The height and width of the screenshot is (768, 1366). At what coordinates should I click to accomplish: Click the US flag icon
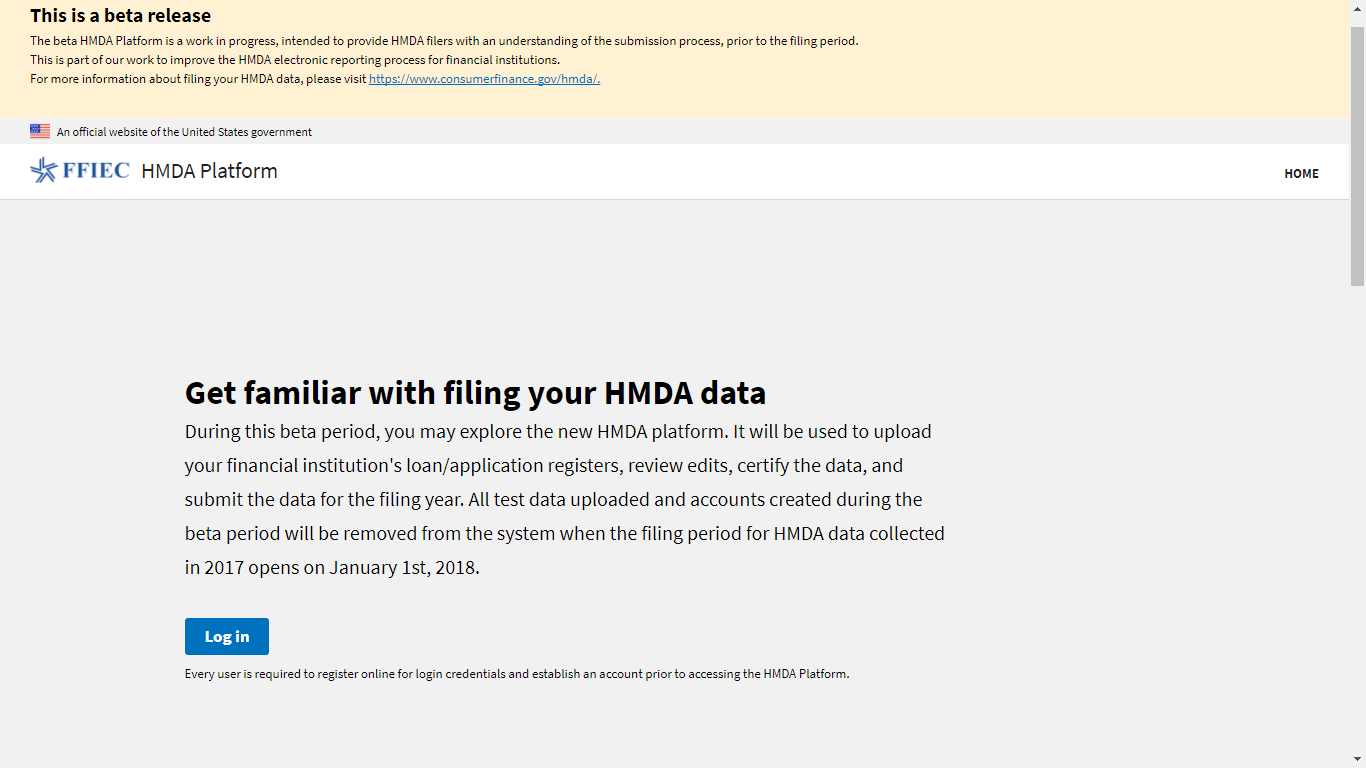tap(40, 130)
